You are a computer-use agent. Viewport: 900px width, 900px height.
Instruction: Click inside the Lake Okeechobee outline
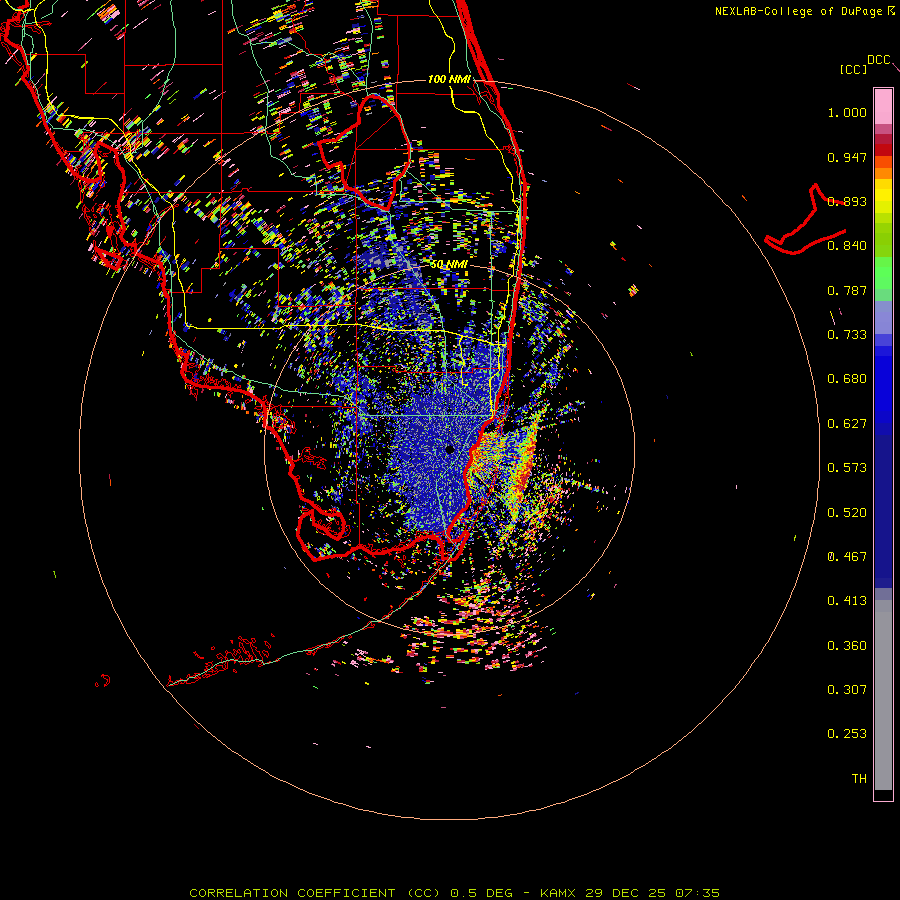point(373,152)
